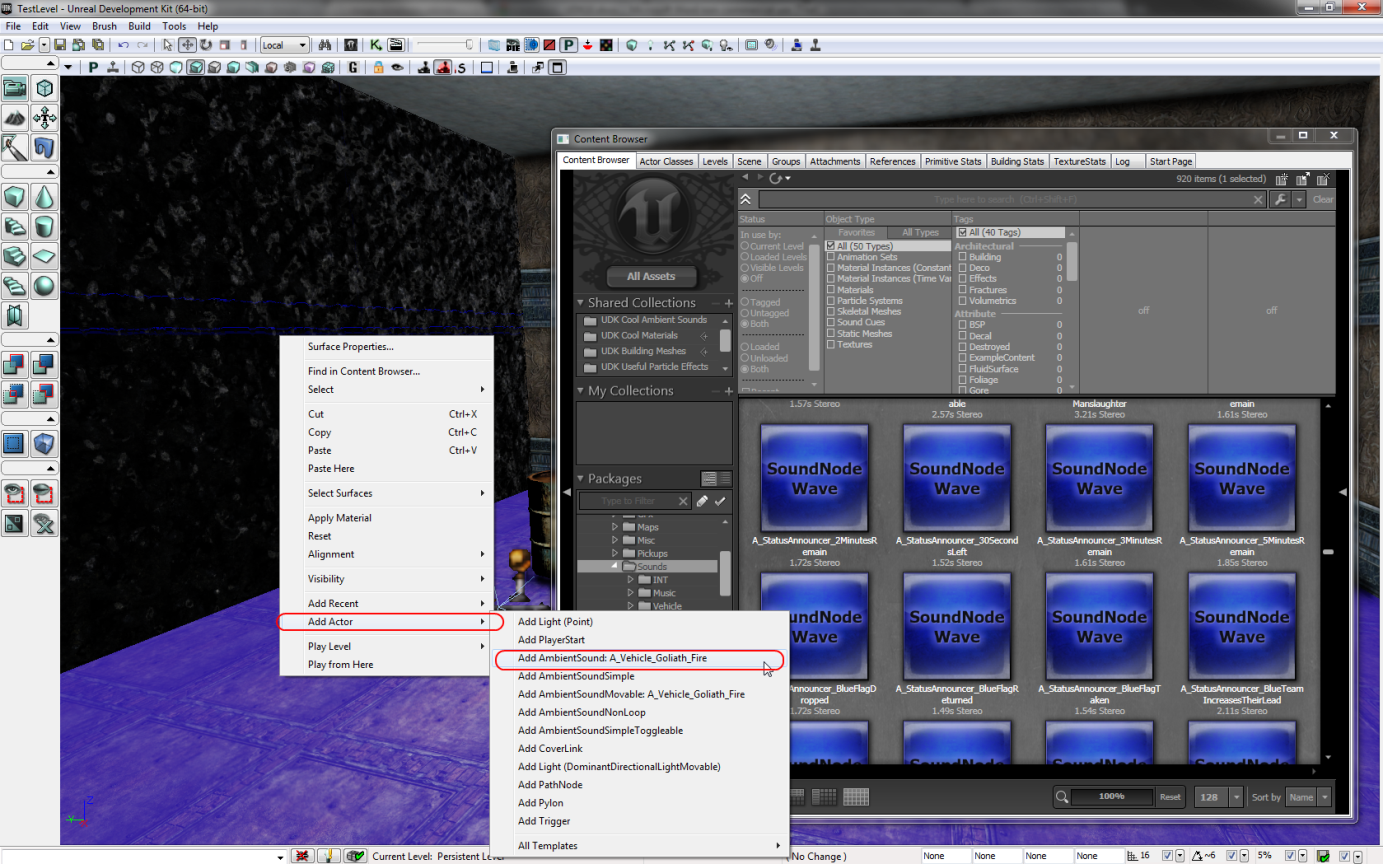This screenshot has width=1383, height=864.
Task: Click the zoom Reset button
Action: (1170, 797)
